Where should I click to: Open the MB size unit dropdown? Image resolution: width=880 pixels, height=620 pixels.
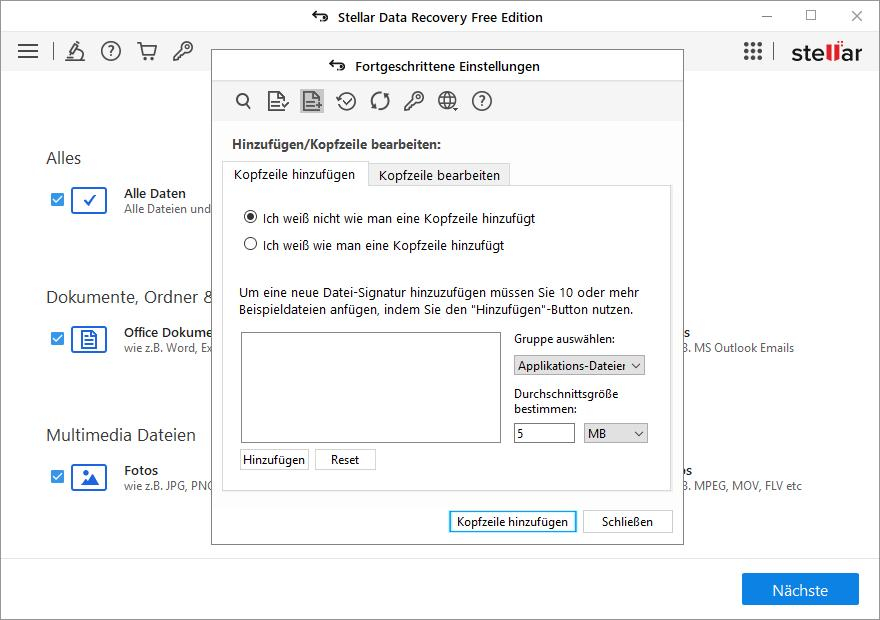pos(616,433)
